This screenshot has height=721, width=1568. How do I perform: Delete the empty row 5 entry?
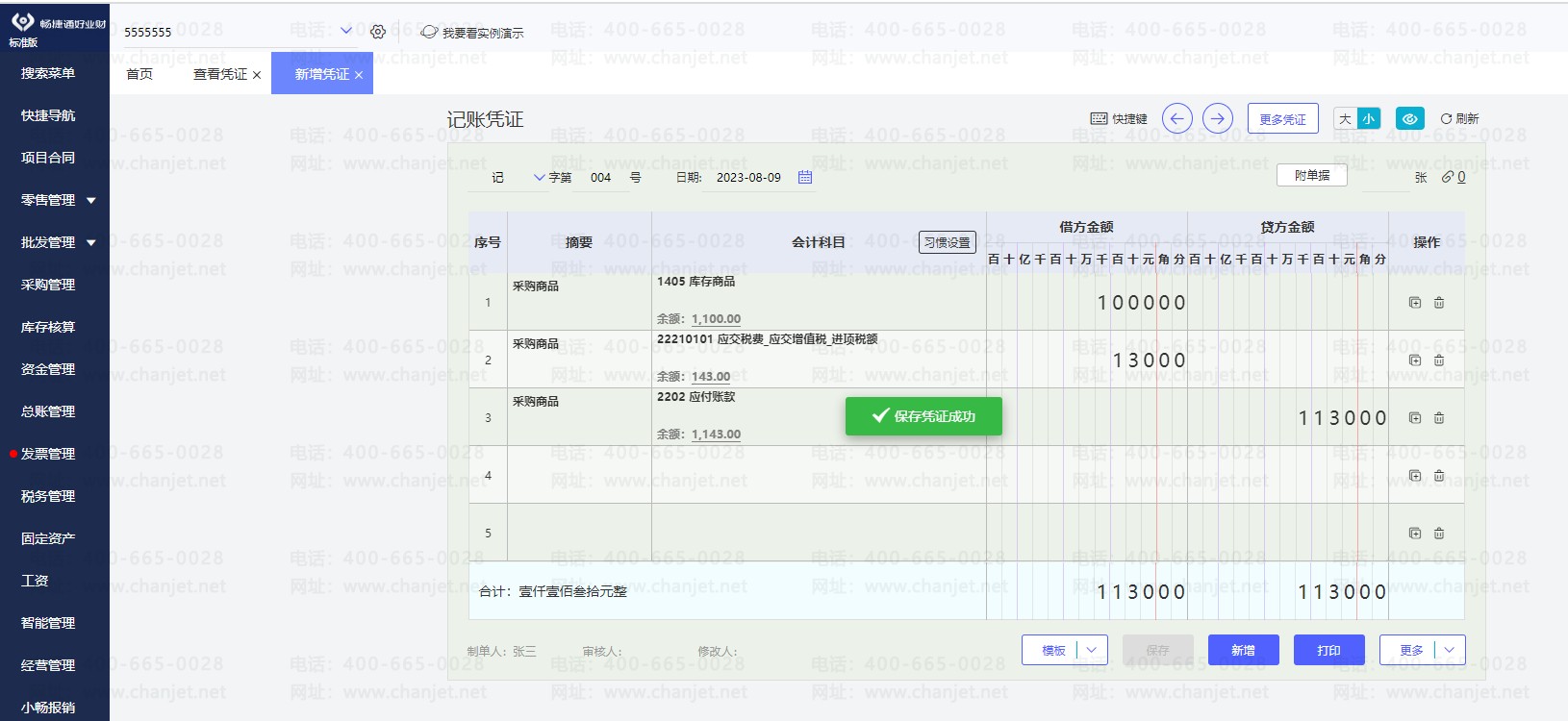[x=1439, y=533]
